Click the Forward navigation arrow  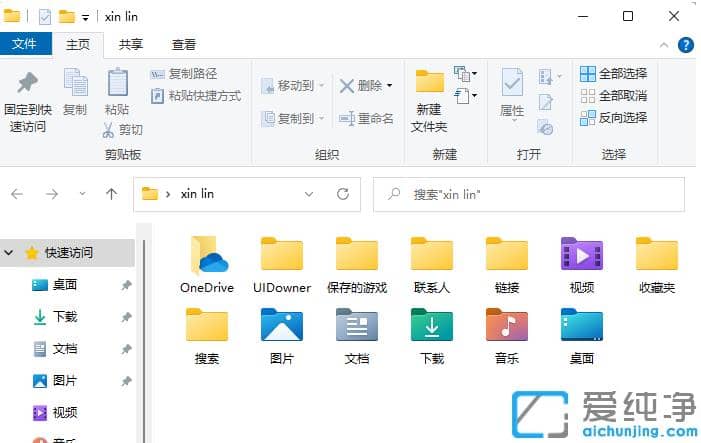[52, 194]
